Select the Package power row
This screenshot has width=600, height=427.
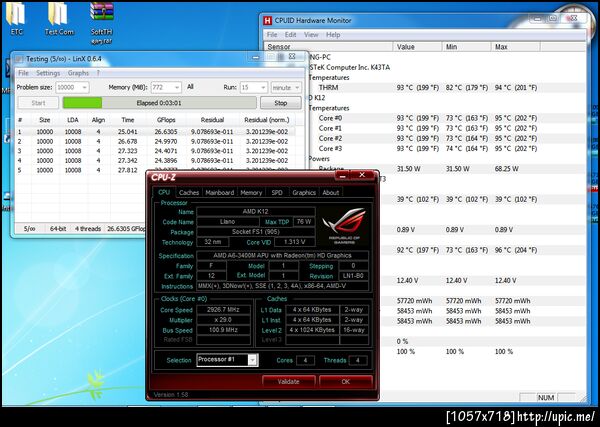(x=446, y=168)
